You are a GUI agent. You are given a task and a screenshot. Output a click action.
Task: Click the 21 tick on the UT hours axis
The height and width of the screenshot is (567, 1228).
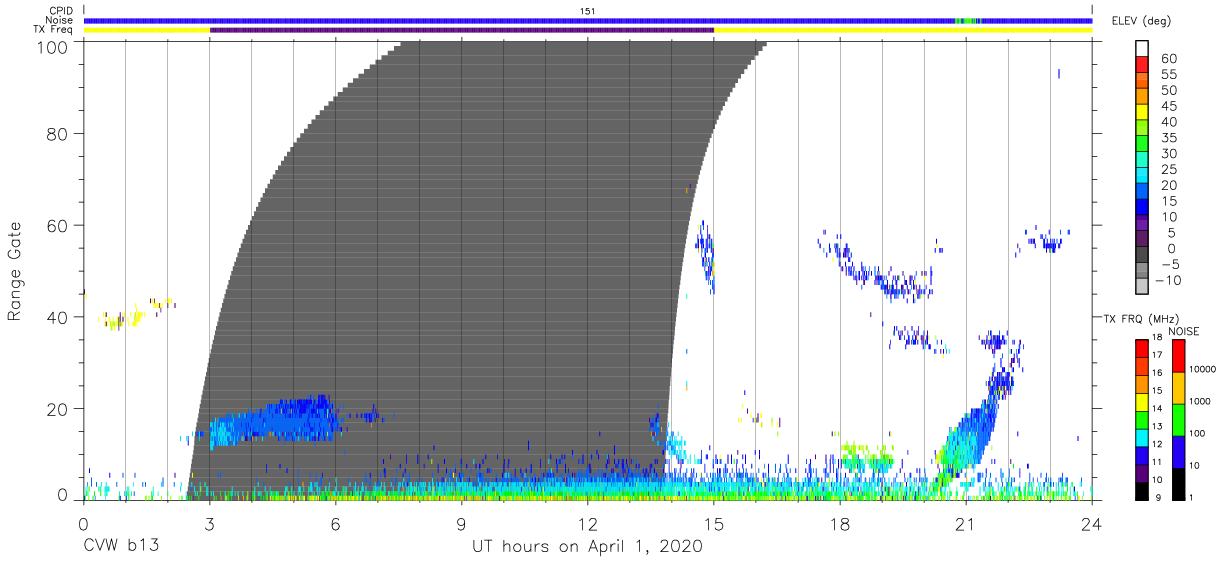[966, 524]
